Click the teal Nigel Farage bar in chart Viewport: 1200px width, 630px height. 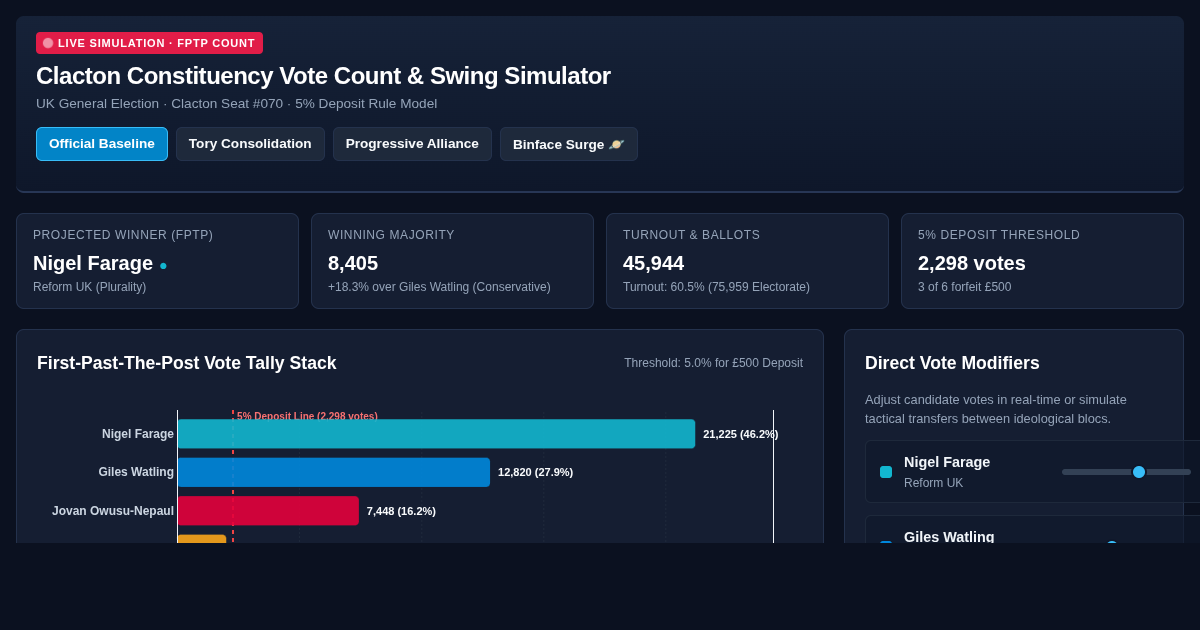436,434
